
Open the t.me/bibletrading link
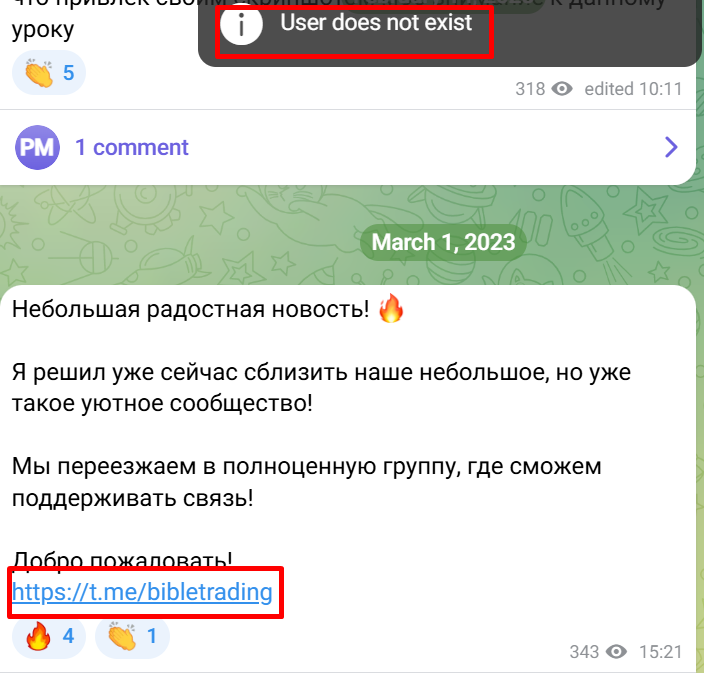click(x=142, y=592)
